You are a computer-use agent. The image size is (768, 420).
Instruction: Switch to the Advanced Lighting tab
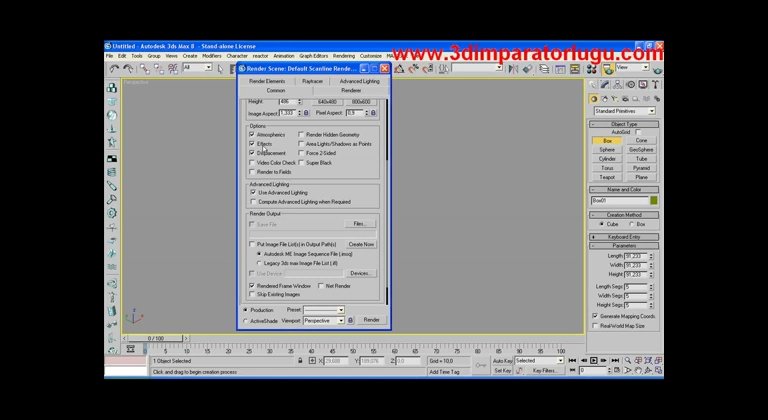coord(360,81)
